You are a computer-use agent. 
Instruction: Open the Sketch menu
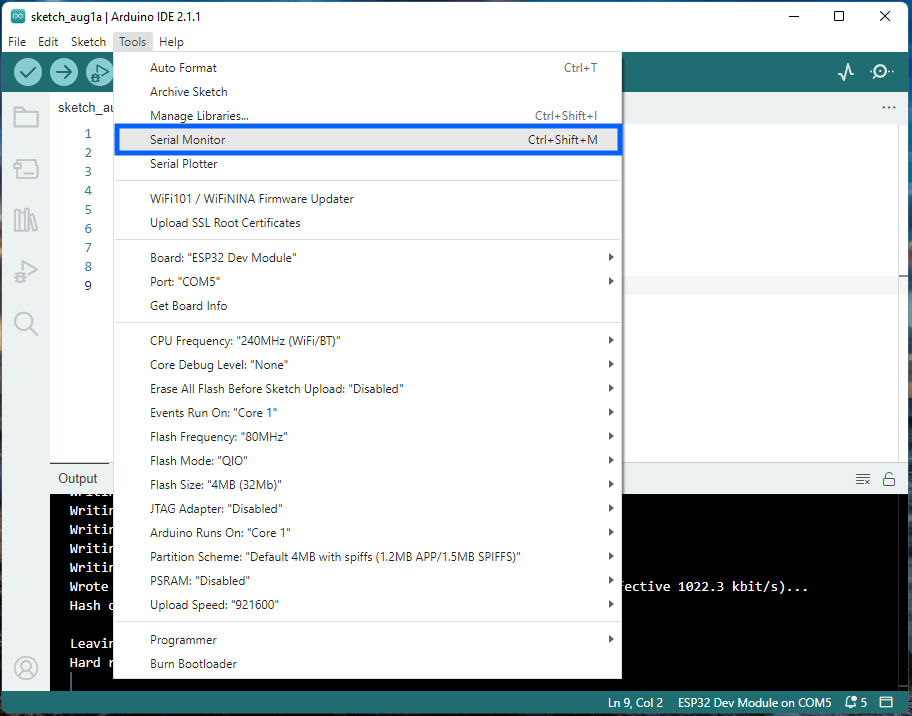[x=88, y=42]
